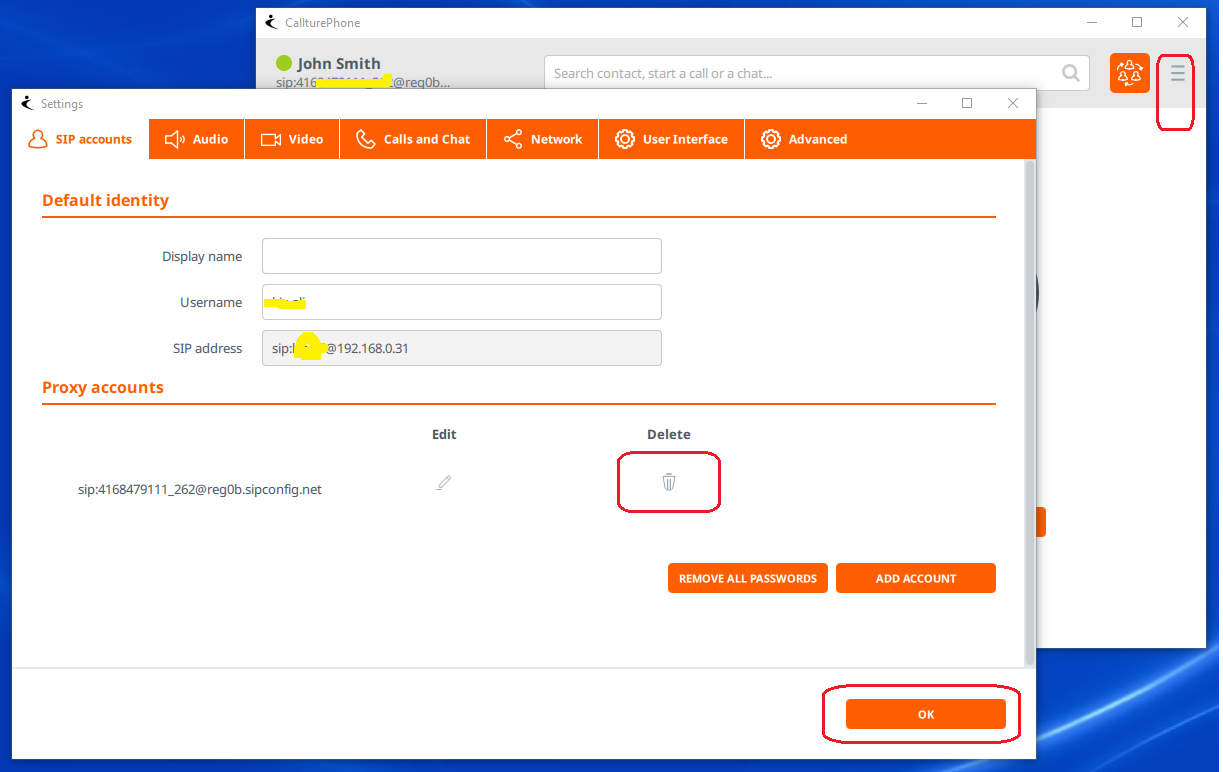
Task: Confirm settings with the OK button
Action: click(925, 714)
